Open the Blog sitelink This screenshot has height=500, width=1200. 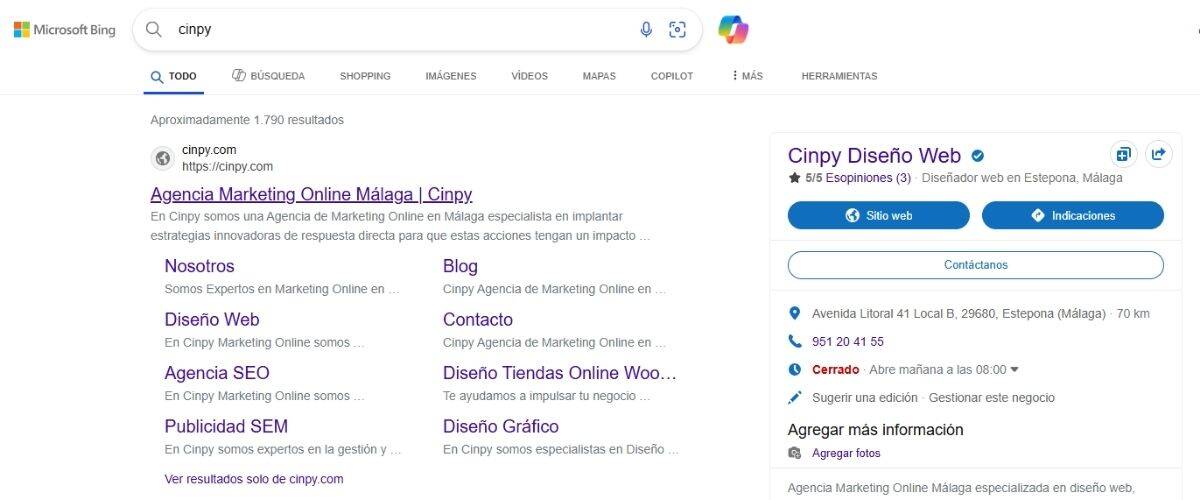(460, 266)
